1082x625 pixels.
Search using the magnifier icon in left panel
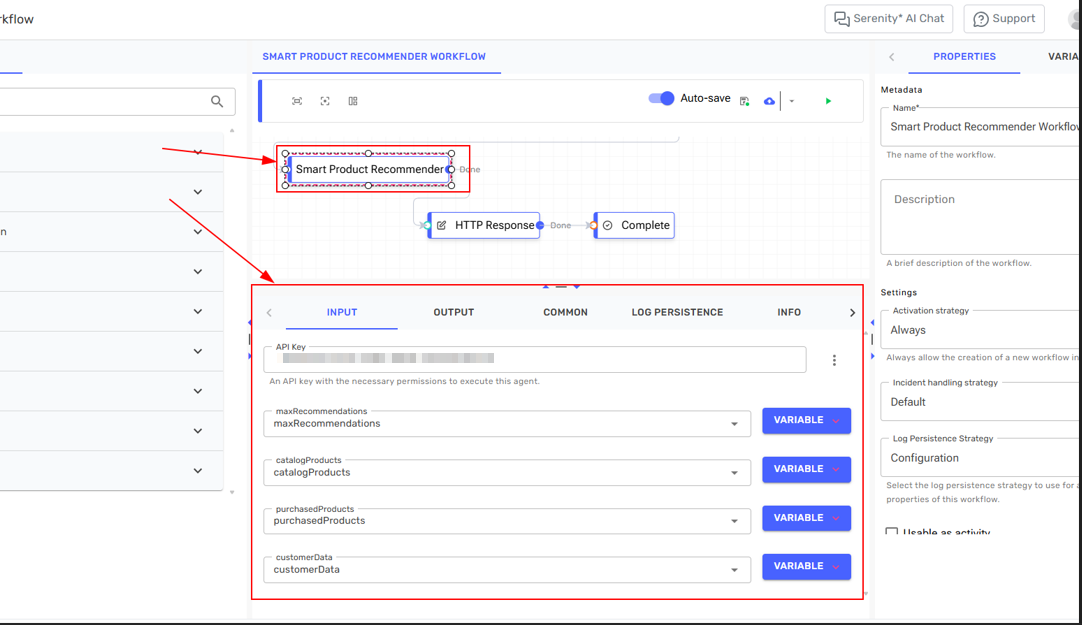click(217, 101)
